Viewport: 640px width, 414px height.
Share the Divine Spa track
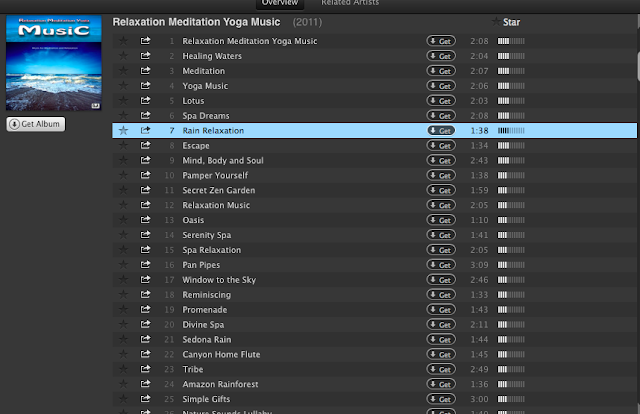[146, 325]
